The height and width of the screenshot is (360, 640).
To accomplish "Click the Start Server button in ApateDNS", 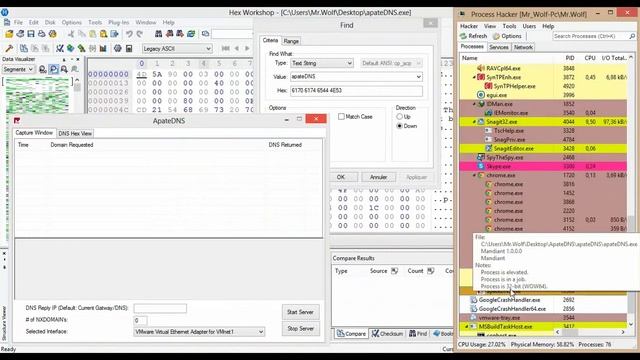I will point(300,312).
